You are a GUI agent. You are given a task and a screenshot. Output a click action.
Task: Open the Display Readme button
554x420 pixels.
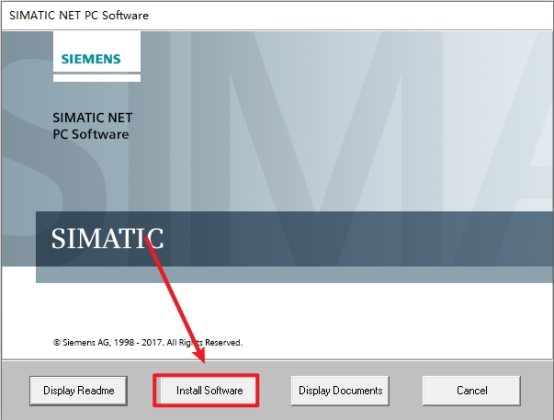78,390
